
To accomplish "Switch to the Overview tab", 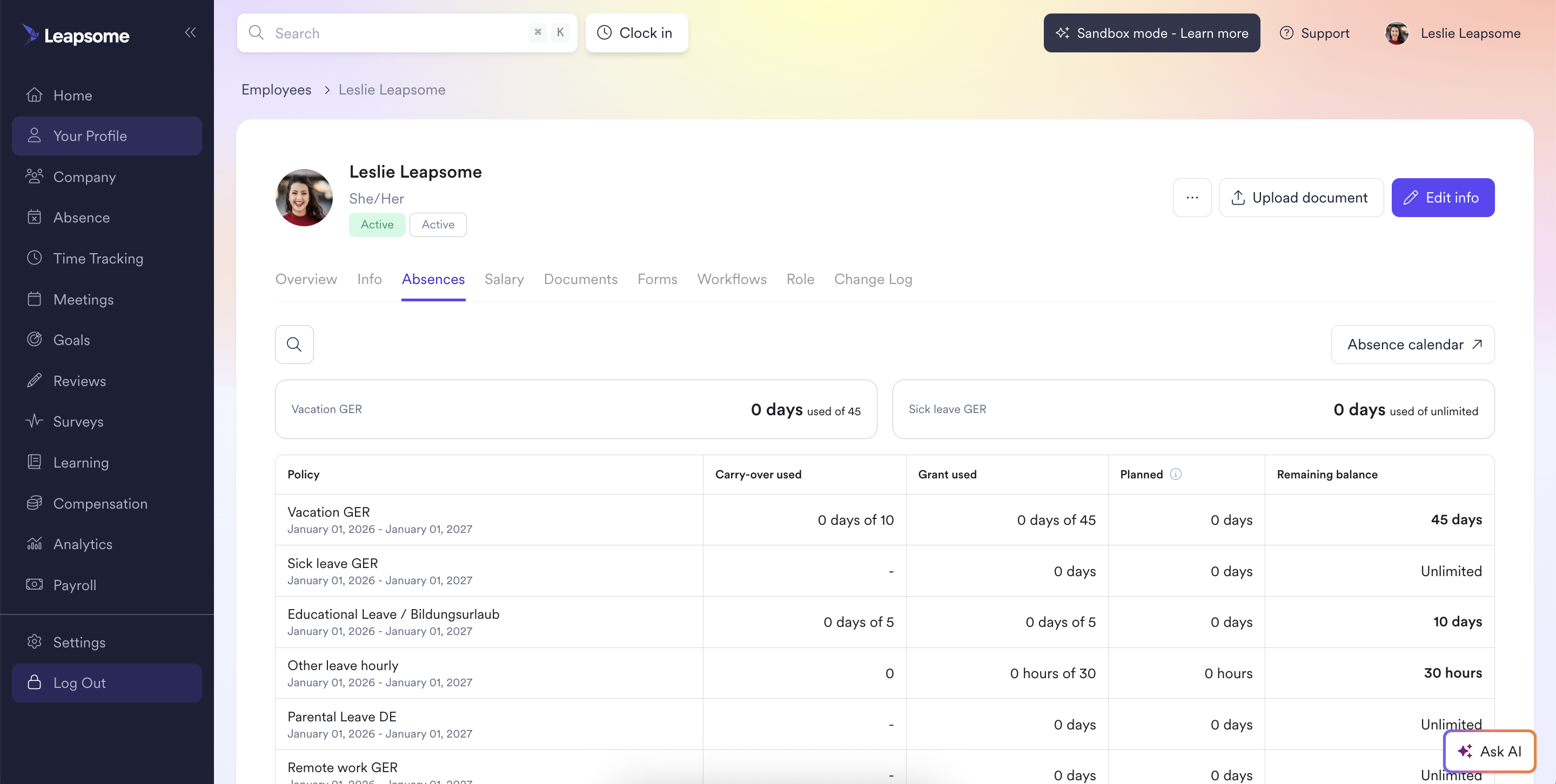I will tap(306, 280).
